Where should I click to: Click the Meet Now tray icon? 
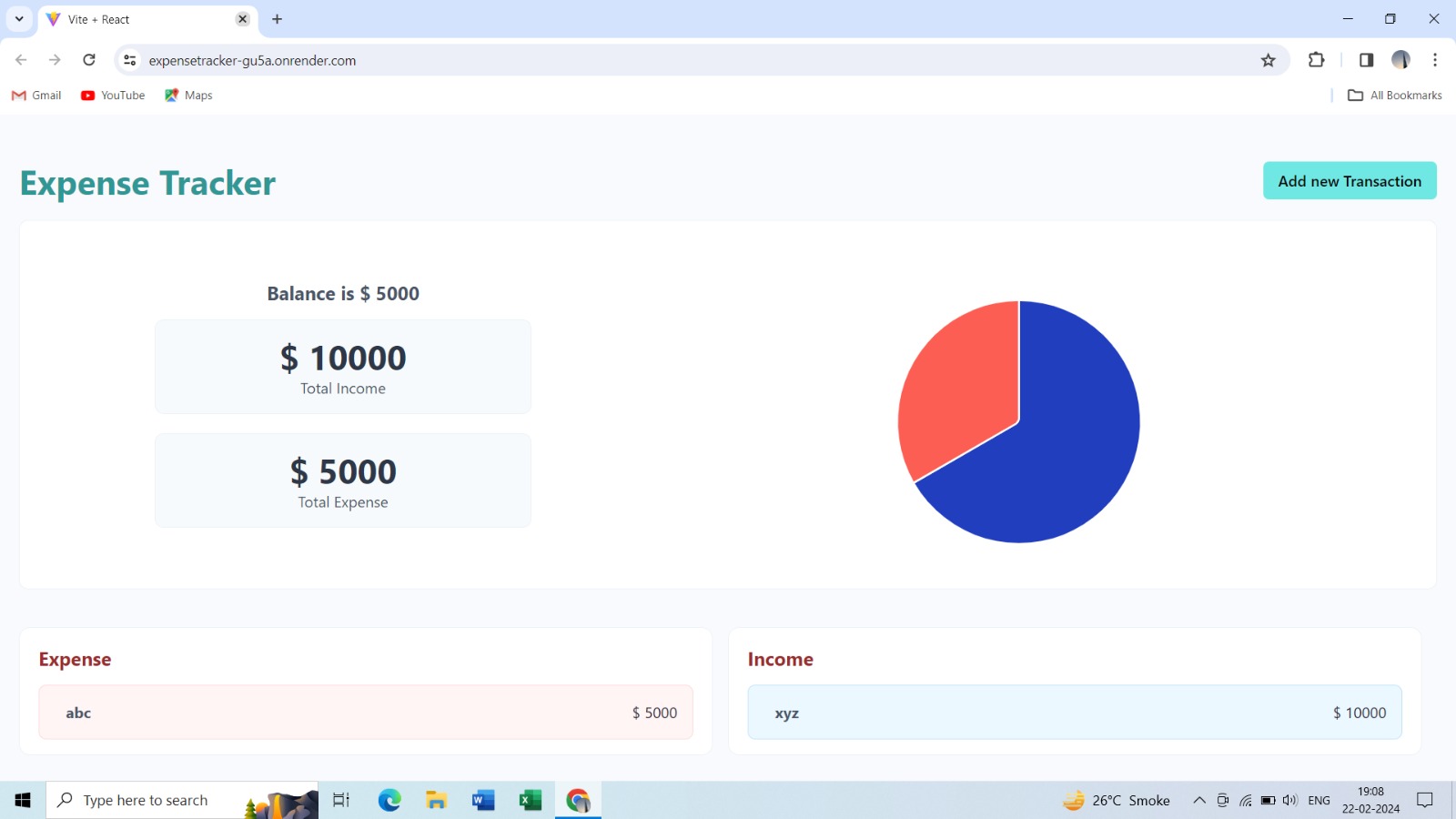pos(1223,800)
